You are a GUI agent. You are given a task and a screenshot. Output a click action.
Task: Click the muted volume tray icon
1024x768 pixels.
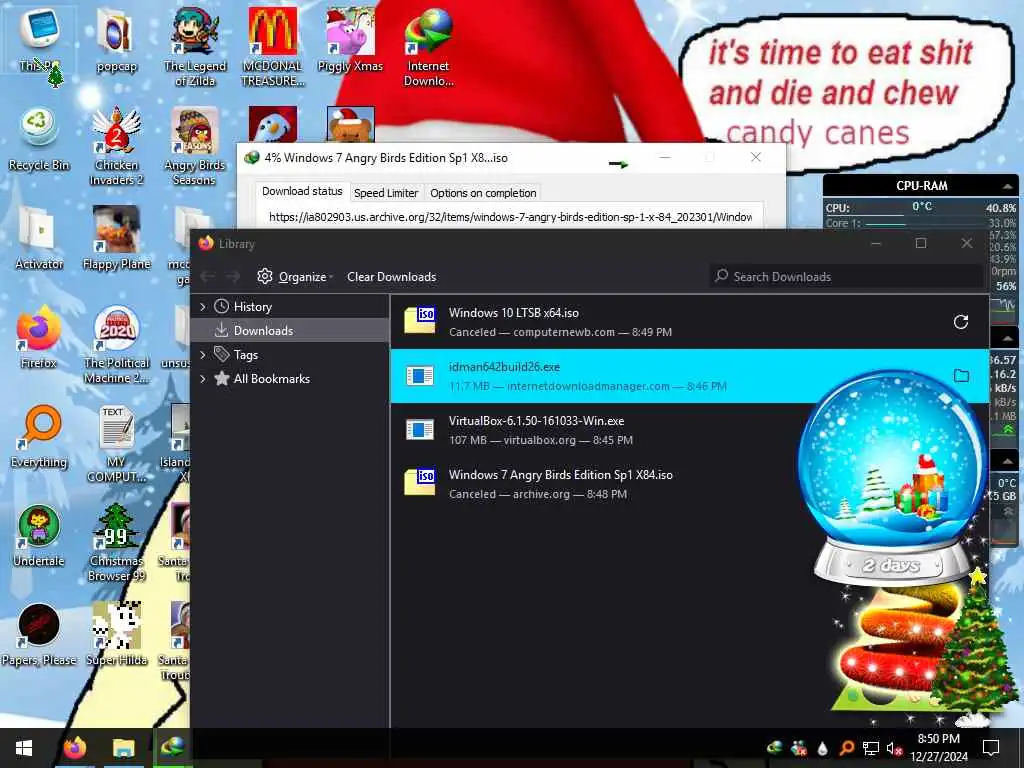894,748
